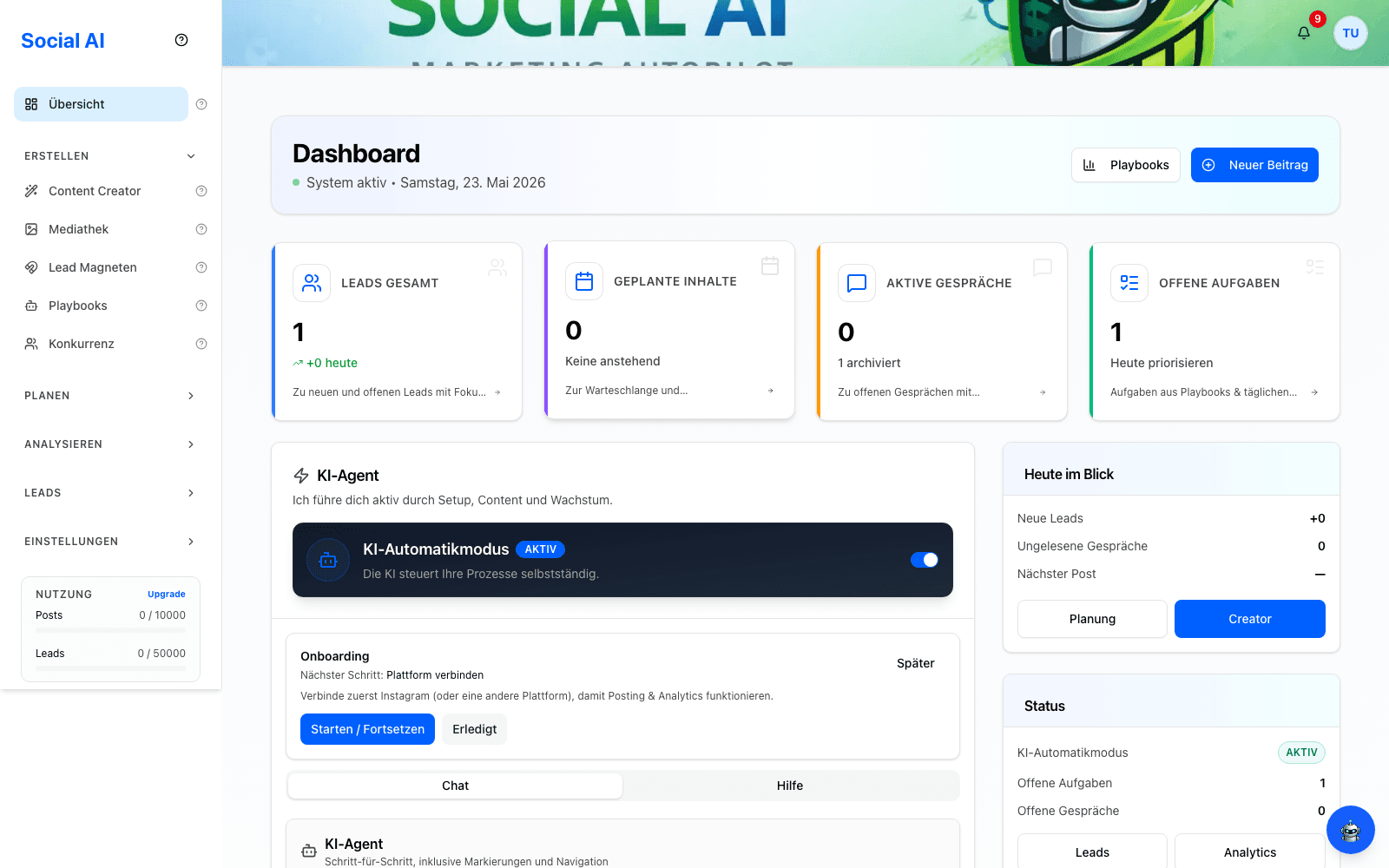Expand the LEADS sidebar section
The image size is (1389, 868).
110,493
